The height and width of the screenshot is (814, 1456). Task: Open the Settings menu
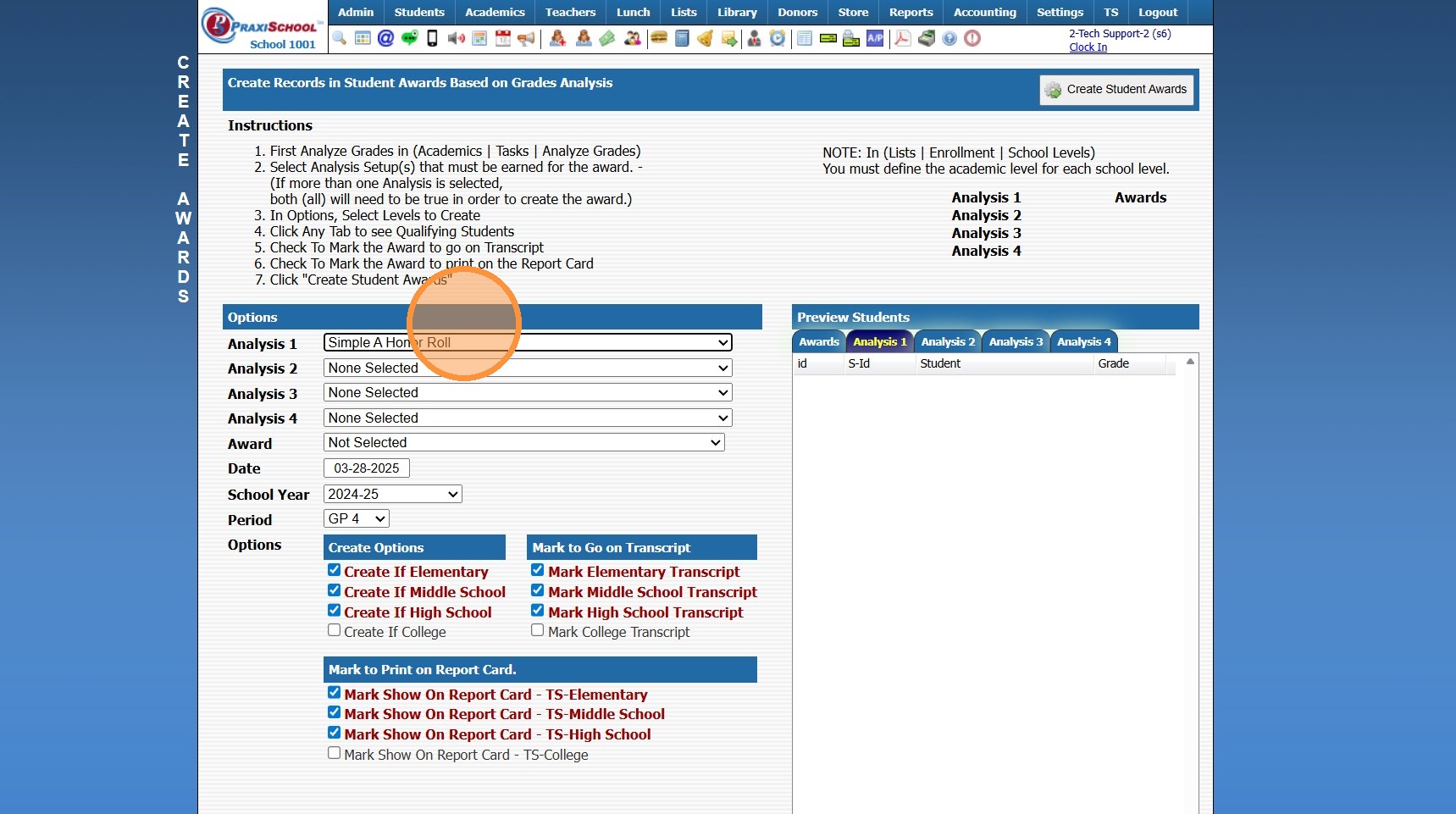[1060, 12]
